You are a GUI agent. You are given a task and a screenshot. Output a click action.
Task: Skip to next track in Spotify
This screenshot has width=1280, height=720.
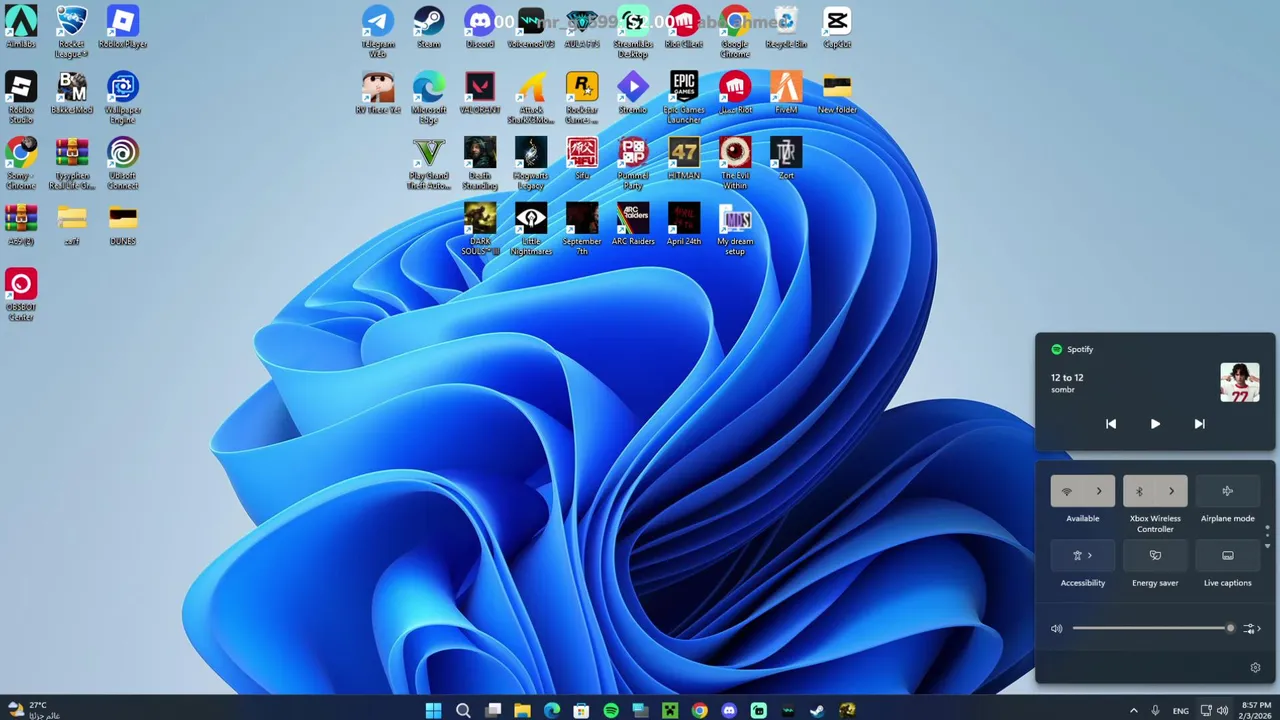(1199, 424)
